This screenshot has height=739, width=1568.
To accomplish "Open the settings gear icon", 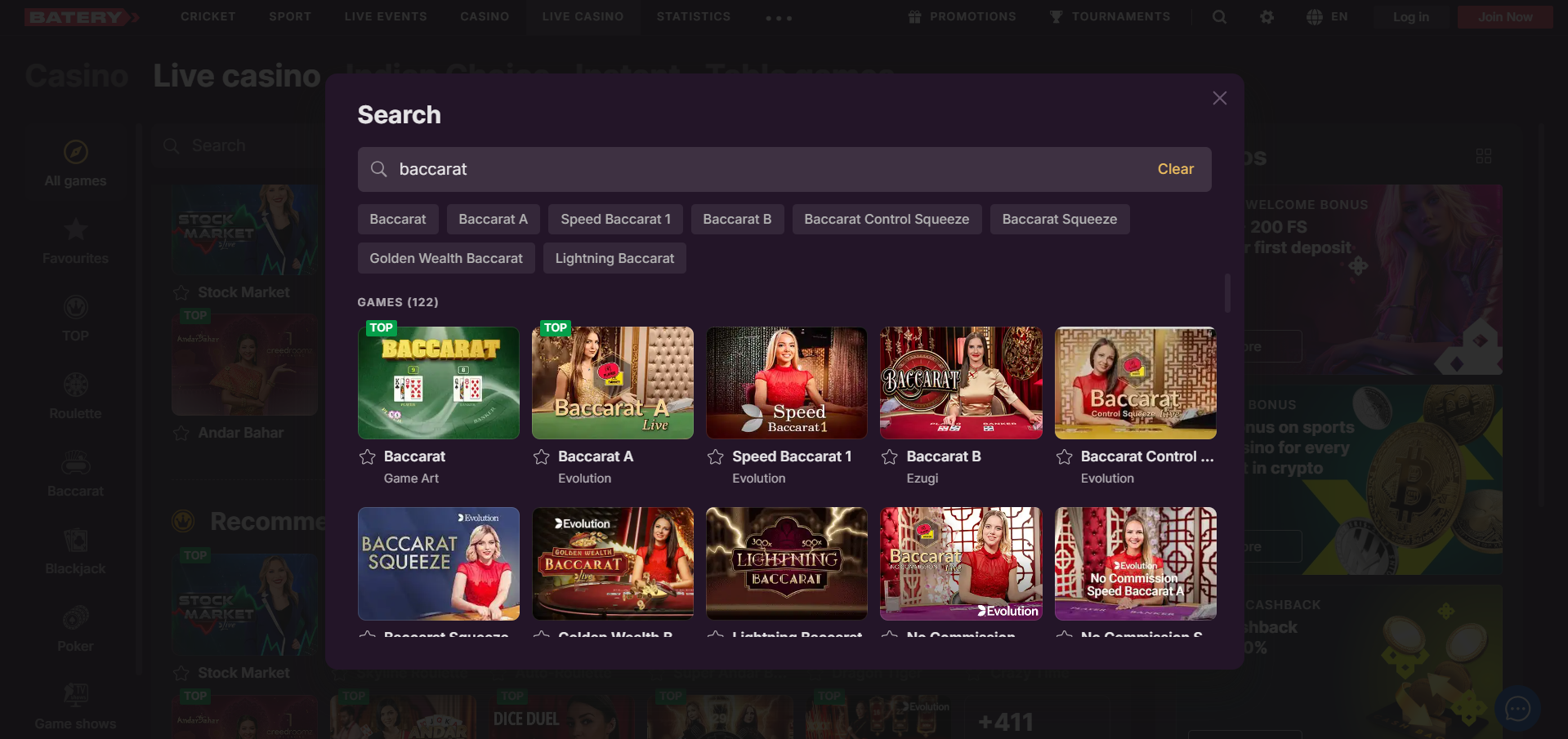I will tap(1266, 17).
